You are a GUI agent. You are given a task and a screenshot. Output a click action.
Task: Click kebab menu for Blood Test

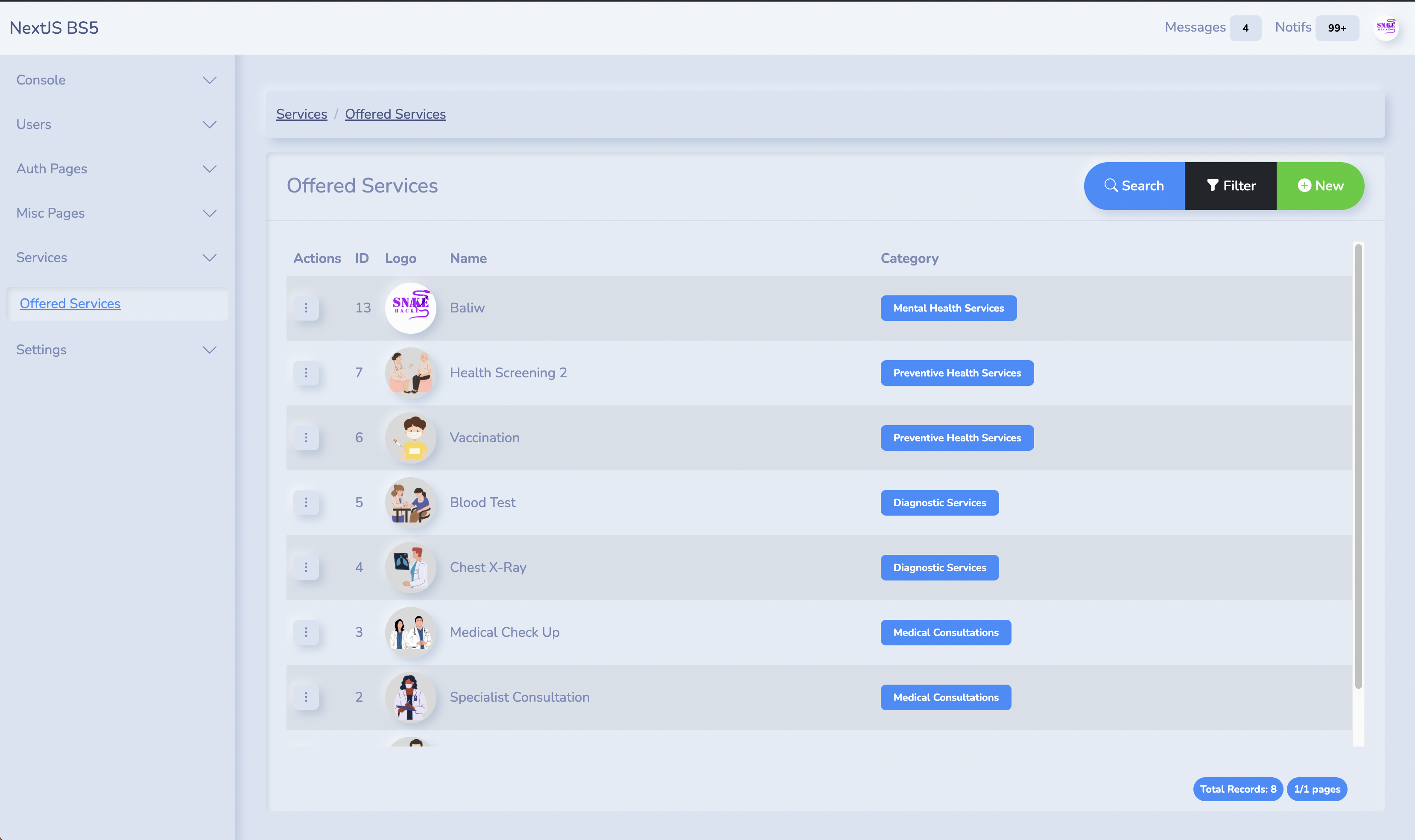[306, 503]
